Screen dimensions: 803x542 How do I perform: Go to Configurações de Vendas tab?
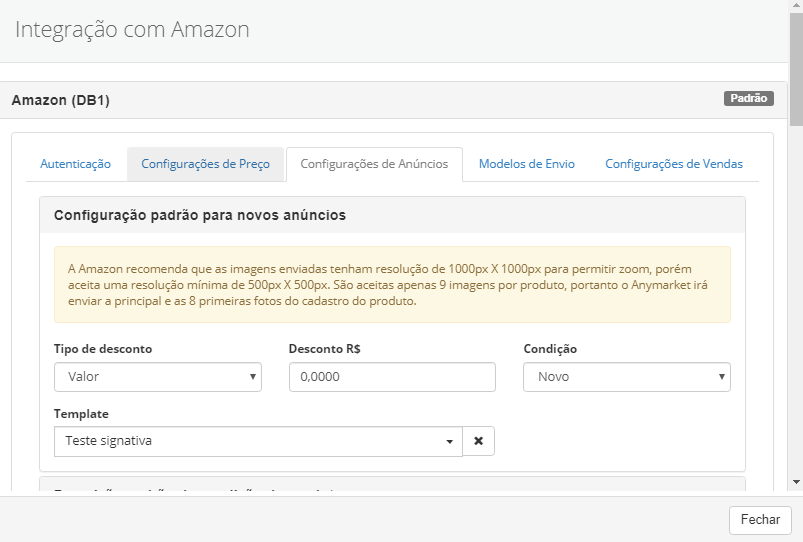point(674,164)
